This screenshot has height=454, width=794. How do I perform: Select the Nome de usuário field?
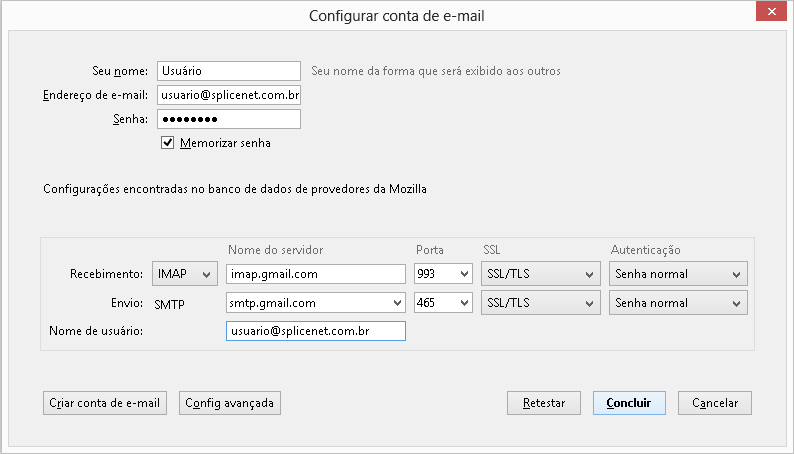[315, 331]
